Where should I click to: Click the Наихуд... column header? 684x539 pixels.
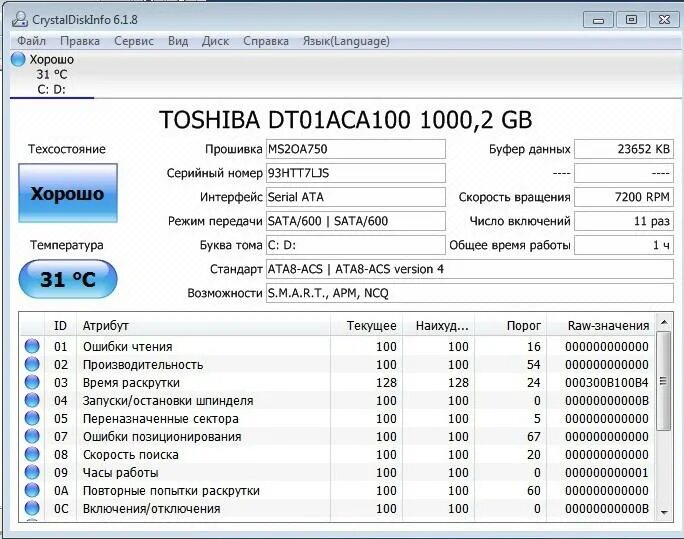pos(438,326)
